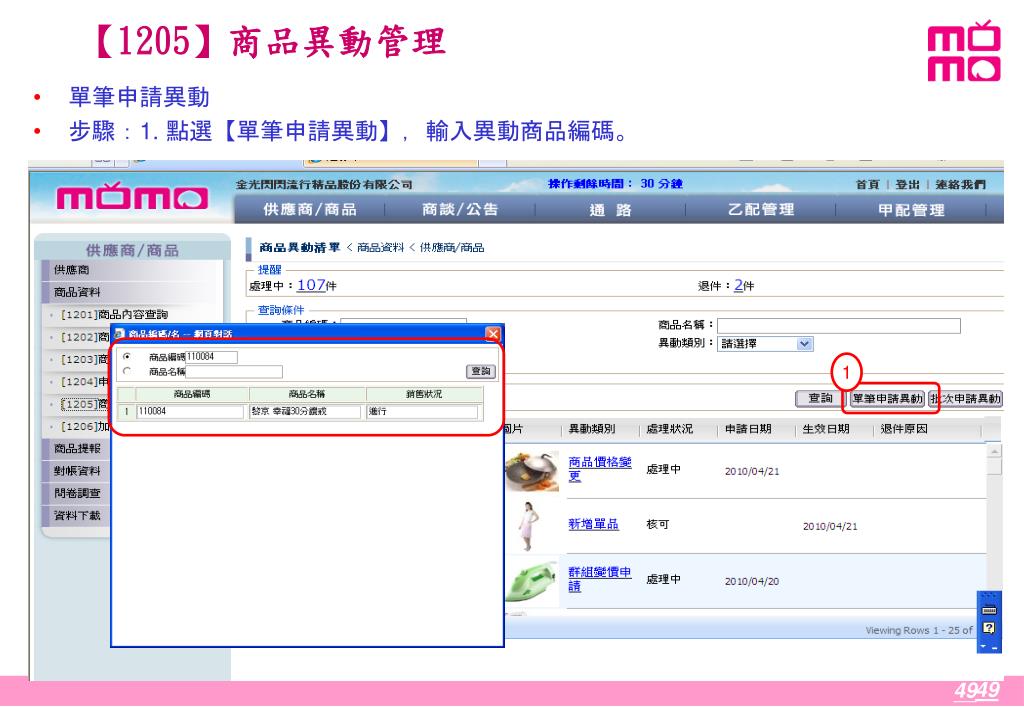Click the main page 商品名稱 search field

(839, 326)
